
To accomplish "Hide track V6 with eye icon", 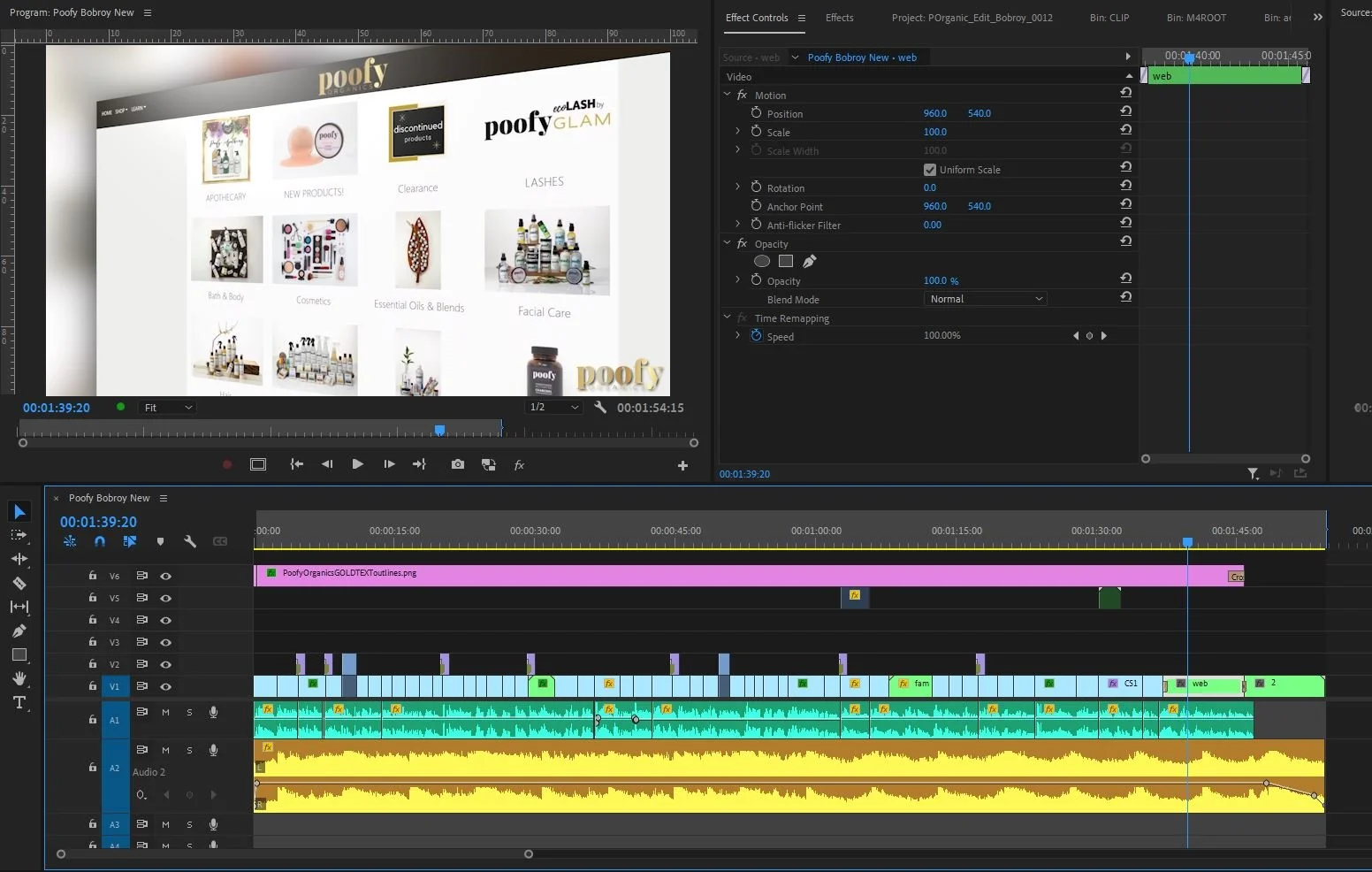I will coord(165,576).
